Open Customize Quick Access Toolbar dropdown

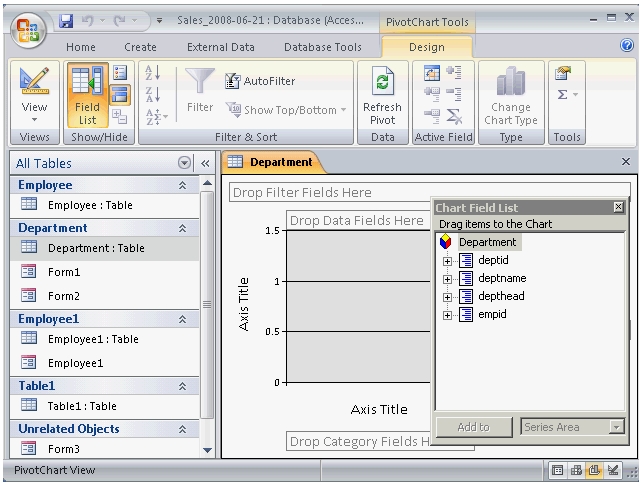click(x=159, y=20)
